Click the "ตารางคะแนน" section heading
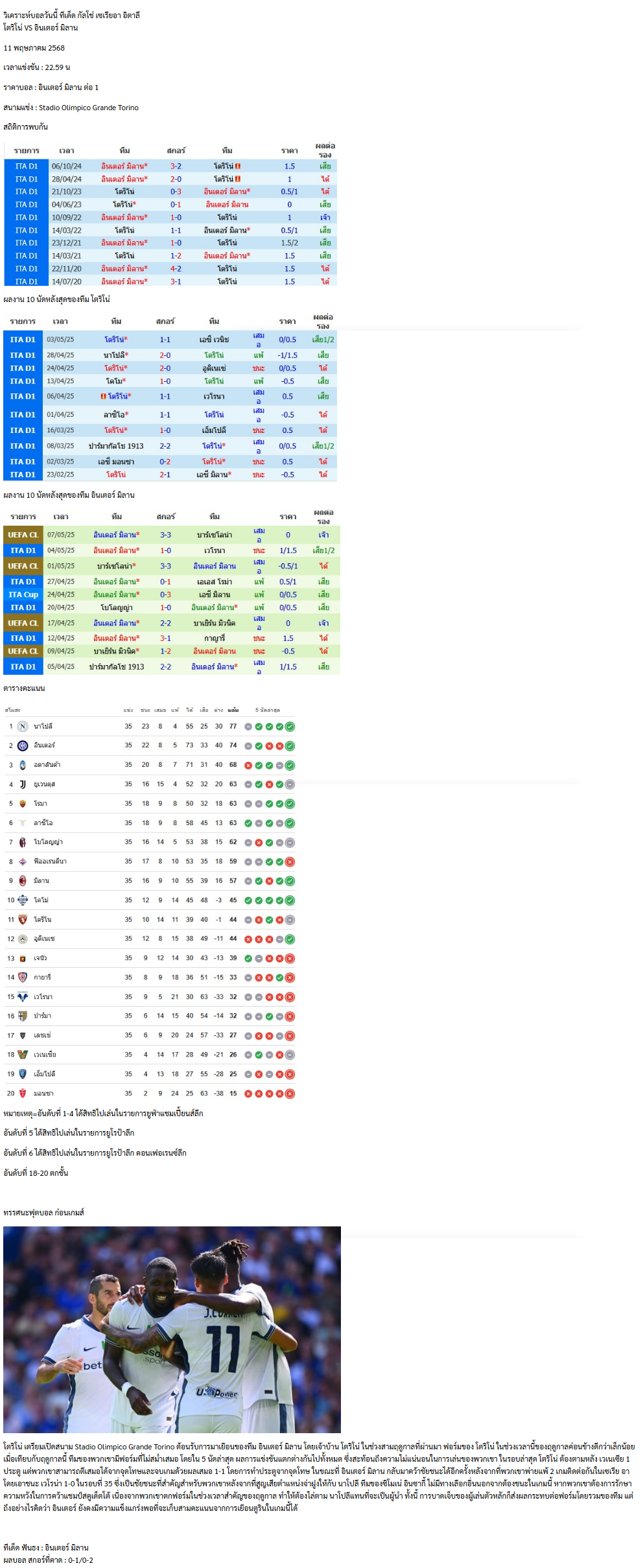Screen dimensions: 643x1568 tap(24, 688)
